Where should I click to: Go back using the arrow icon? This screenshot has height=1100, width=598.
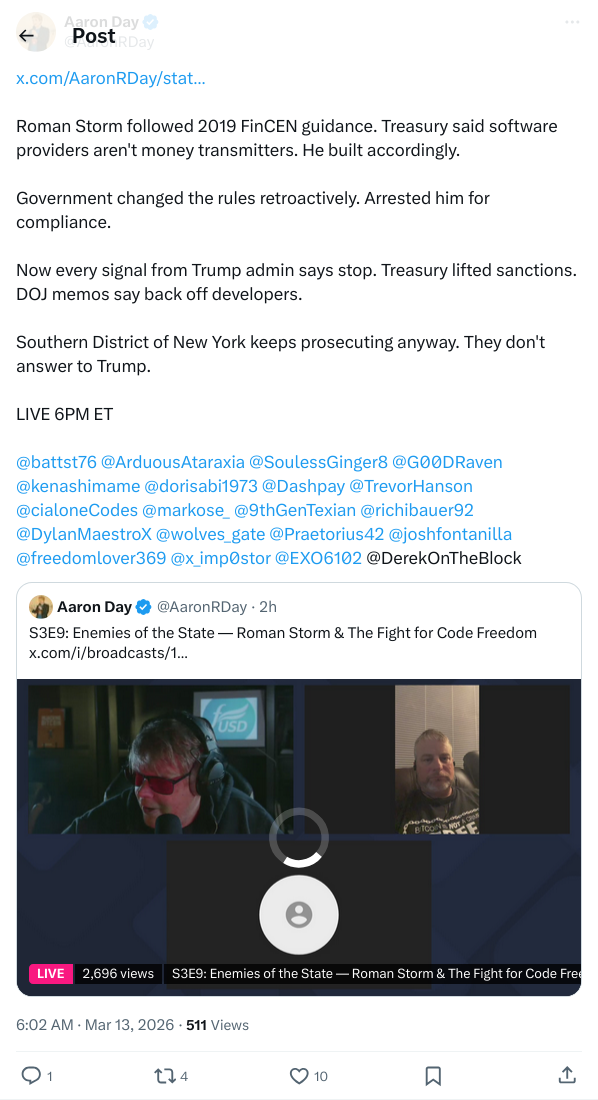[x=27, y=36]
